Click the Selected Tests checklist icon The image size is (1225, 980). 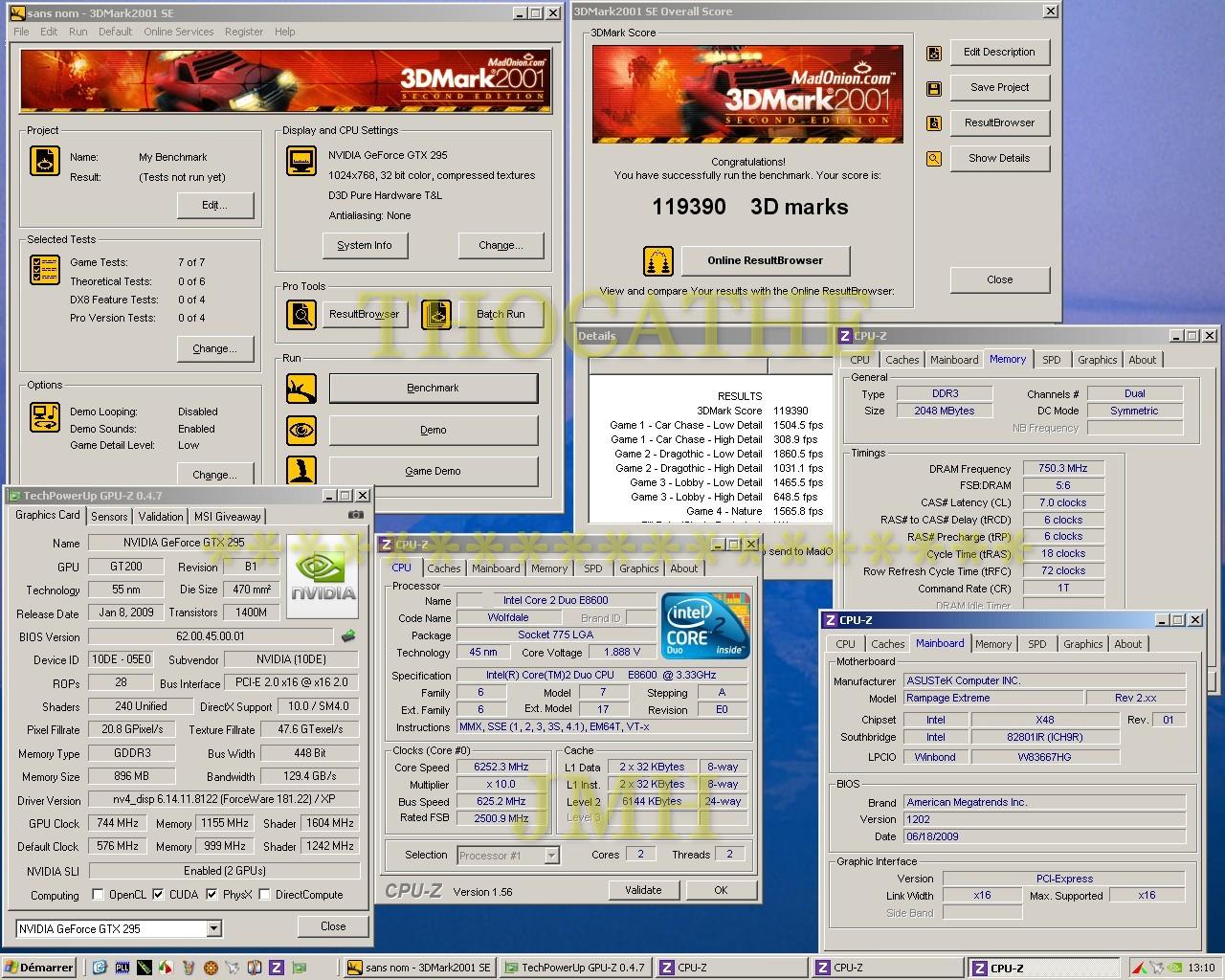pyautogui.click(x=45, y=270)
